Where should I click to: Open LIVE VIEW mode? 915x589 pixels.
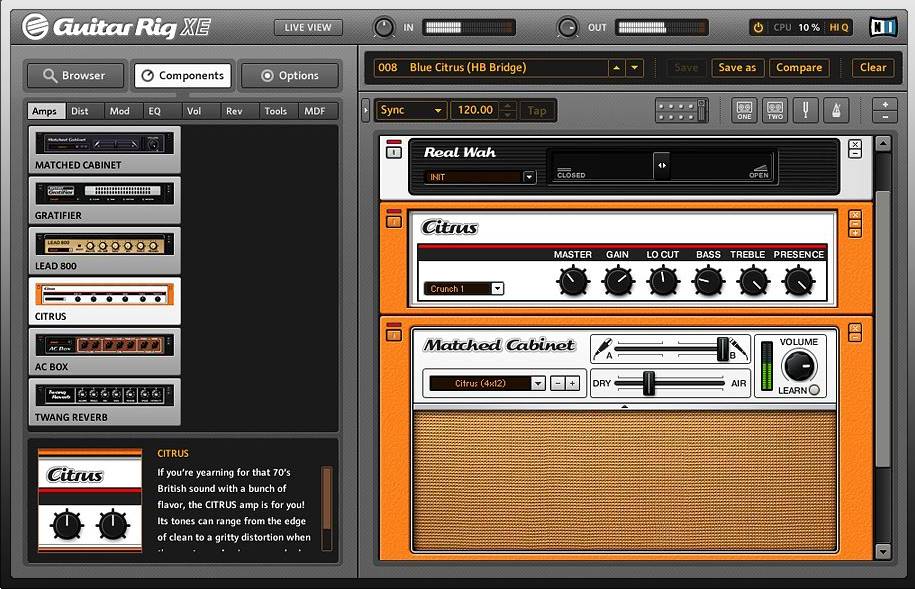click(x=308, y=27)
